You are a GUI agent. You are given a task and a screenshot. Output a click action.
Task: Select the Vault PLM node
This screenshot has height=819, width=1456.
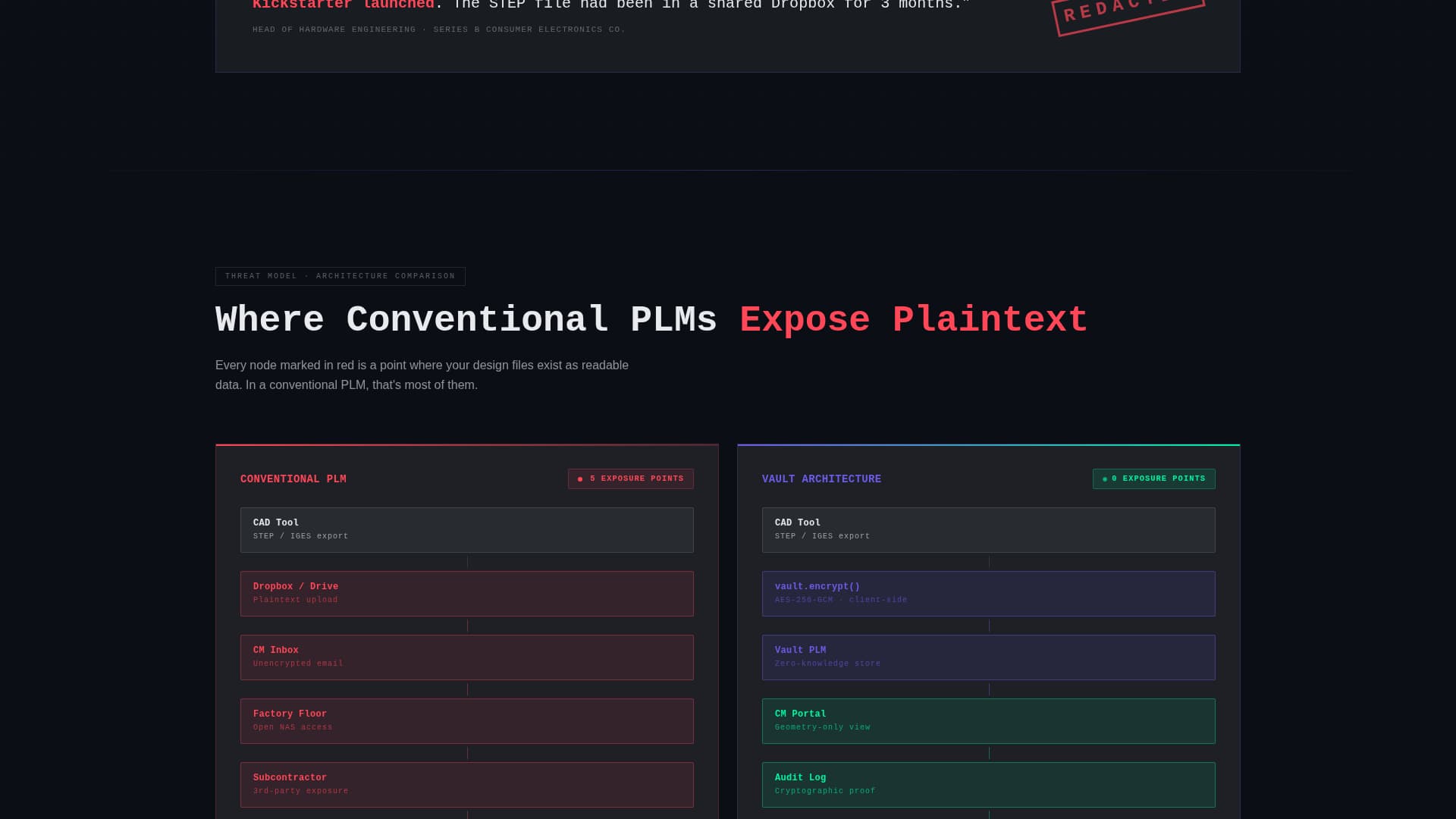tap(989, 657)
